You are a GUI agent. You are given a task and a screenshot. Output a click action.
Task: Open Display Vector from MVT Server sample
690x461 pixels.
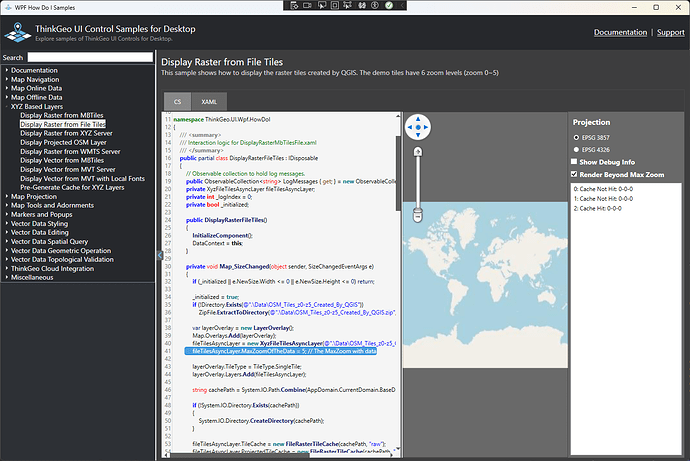(68, 169)
